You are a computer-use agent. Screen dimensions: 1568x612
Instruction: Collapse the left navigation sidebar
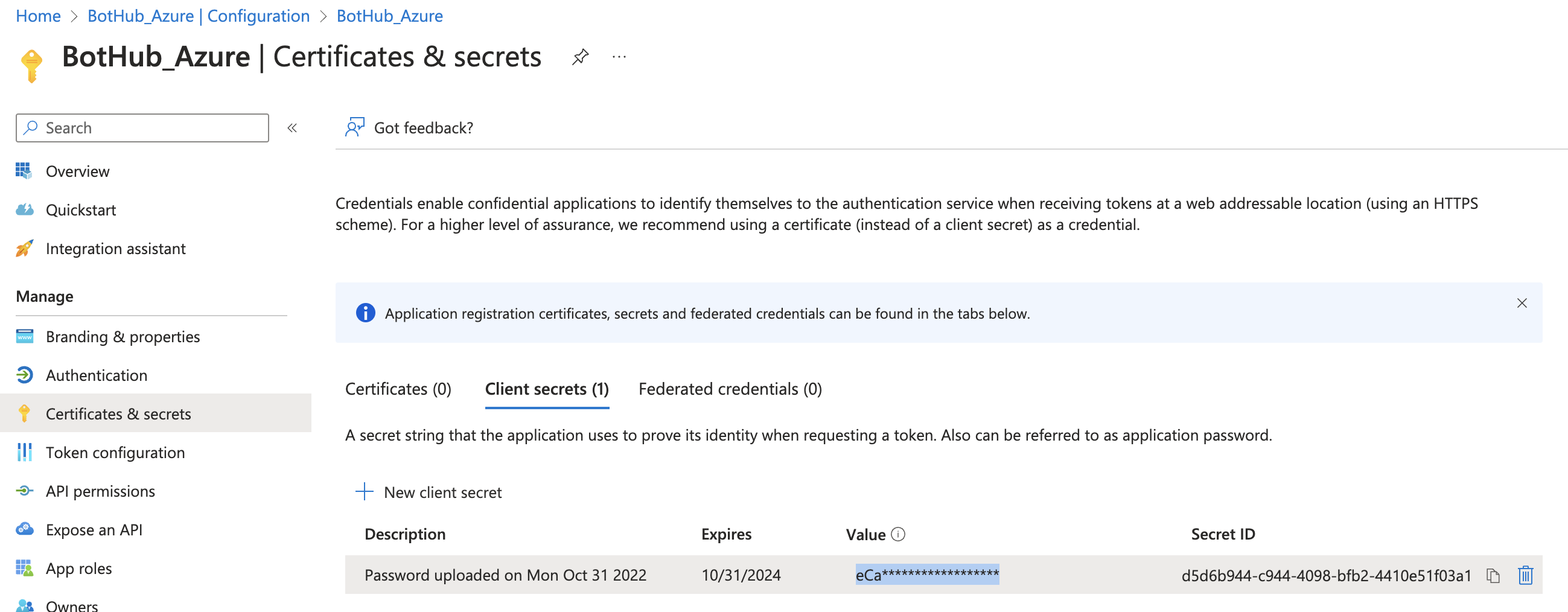pyautogui.click(x=292, y=128)
